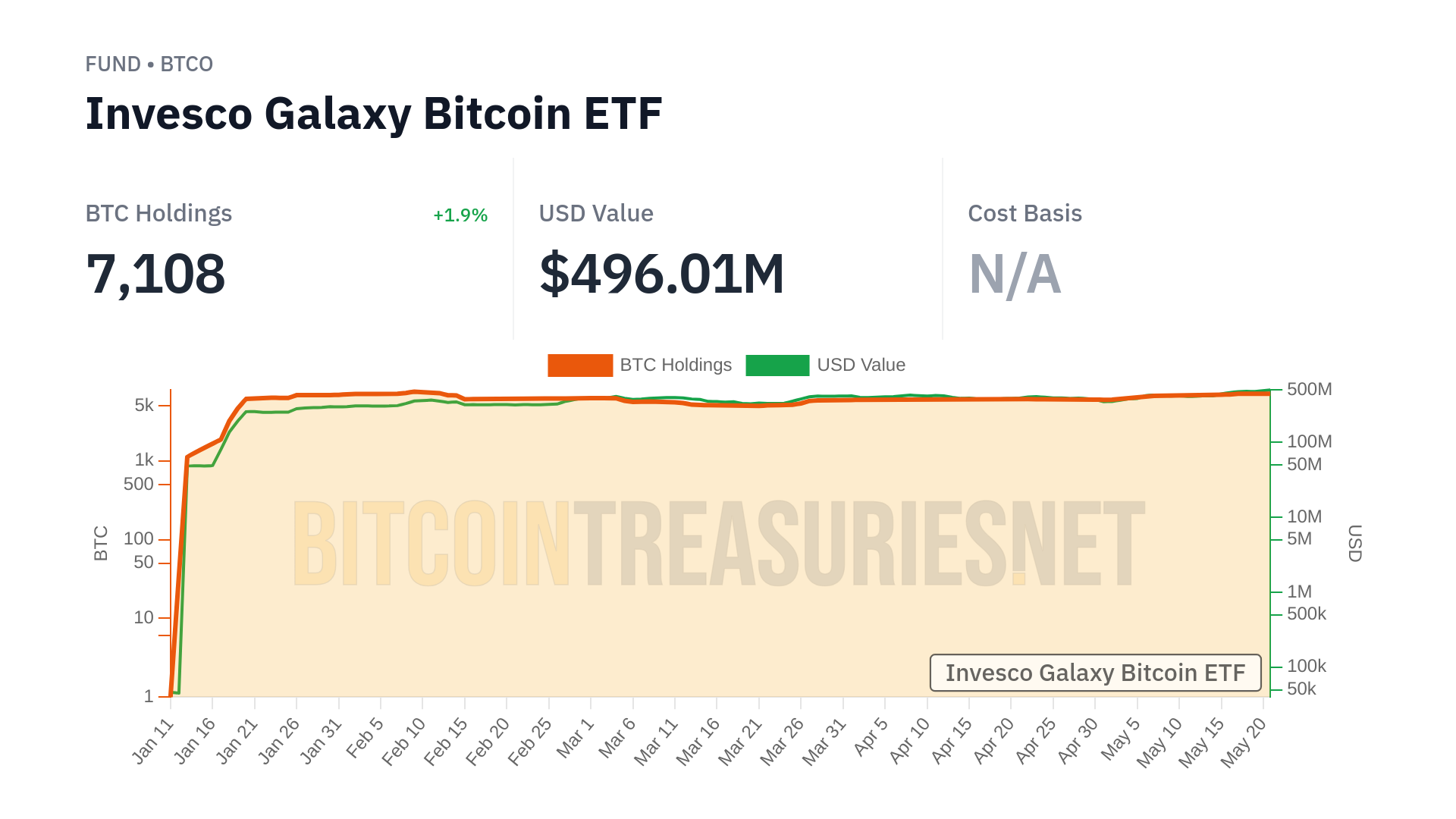Click the Jan 11 date axis label
Image resolution: width=1456 pixels, height=819 pixels.
pos(153,742)
